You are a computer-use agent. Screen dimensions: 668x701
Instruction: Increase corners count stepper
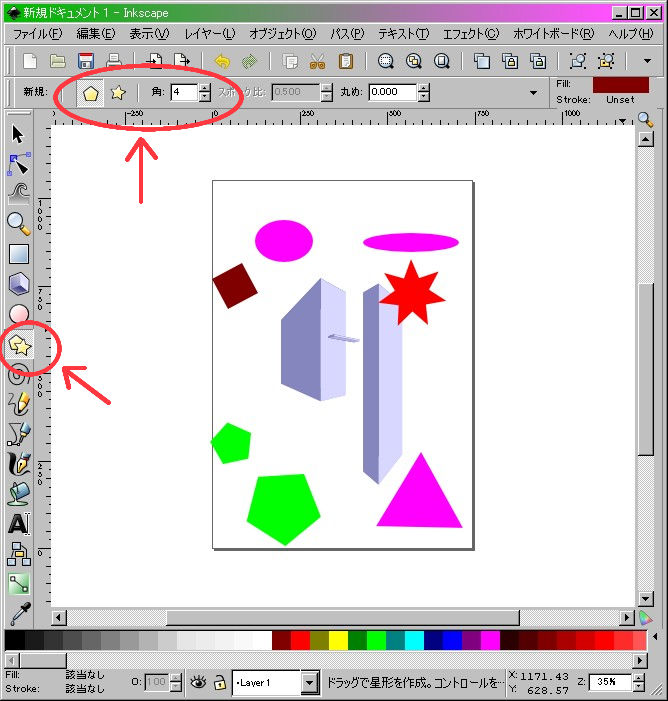pos(205,88)
